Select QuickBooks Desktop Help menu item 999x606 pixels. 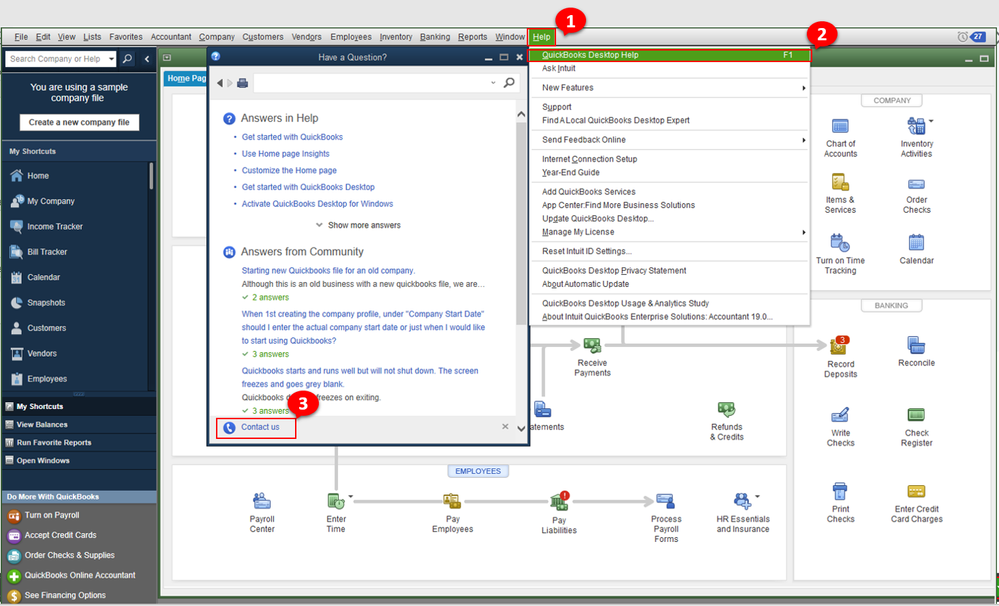(670, 55)
